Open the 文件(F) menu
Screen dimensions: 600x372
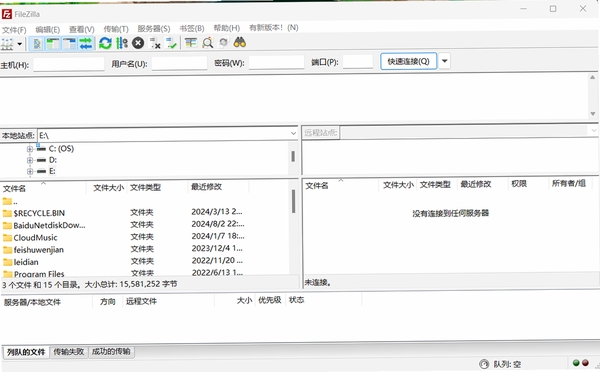pyautogui.click(x=14, y=30)
